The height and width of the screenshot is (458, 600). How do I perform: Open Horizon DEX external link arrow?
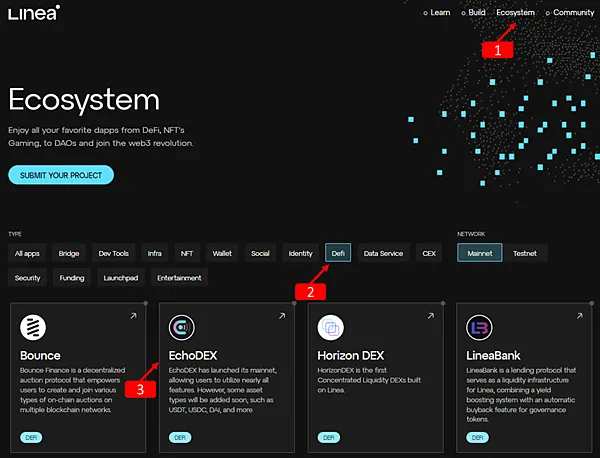pos(431,316)
